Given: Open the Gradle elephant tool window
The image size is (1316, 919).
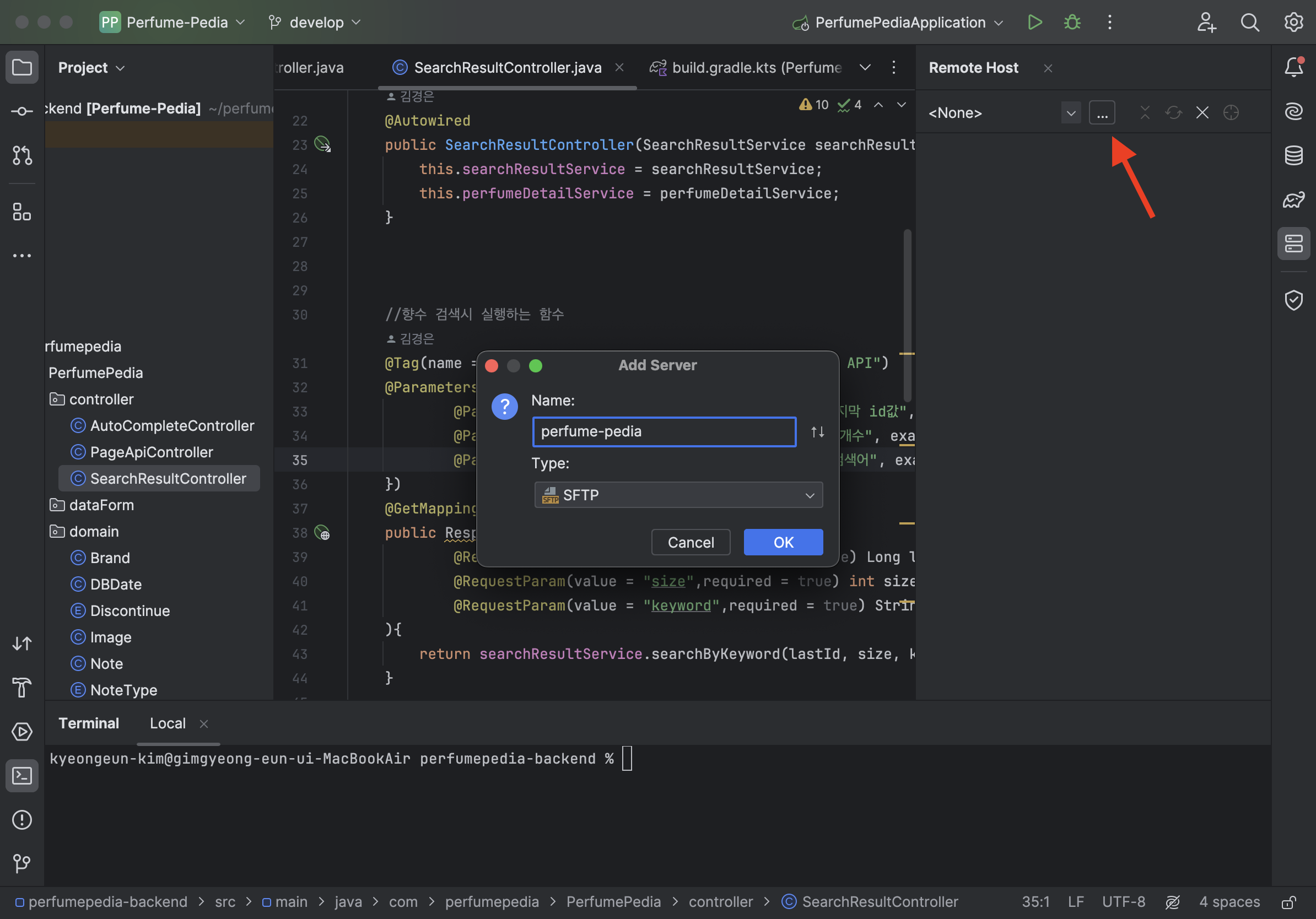Looking at the screenshot, I should pos(1293,200).
